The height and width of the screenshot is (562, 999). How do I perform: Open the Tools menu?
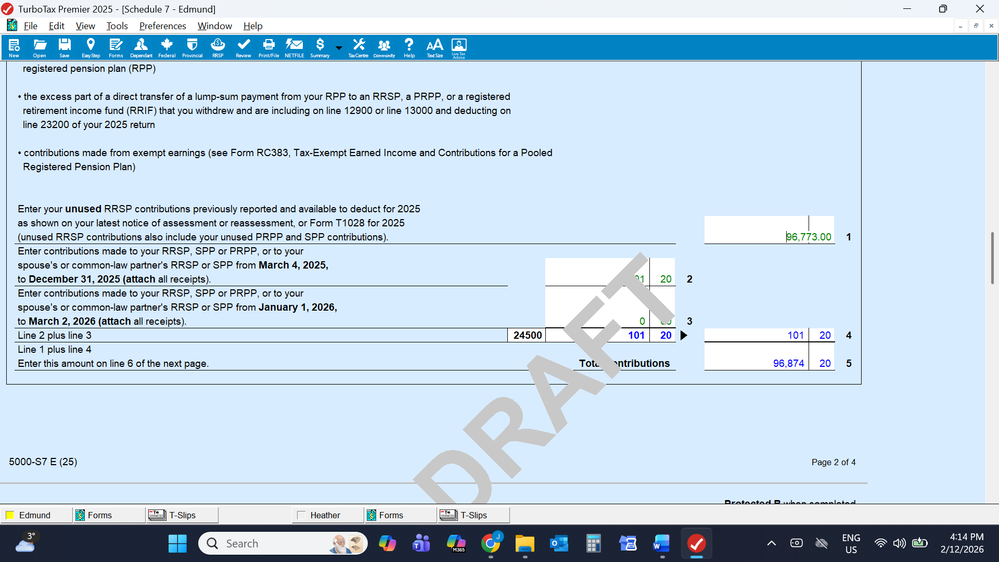pos(117,26)
